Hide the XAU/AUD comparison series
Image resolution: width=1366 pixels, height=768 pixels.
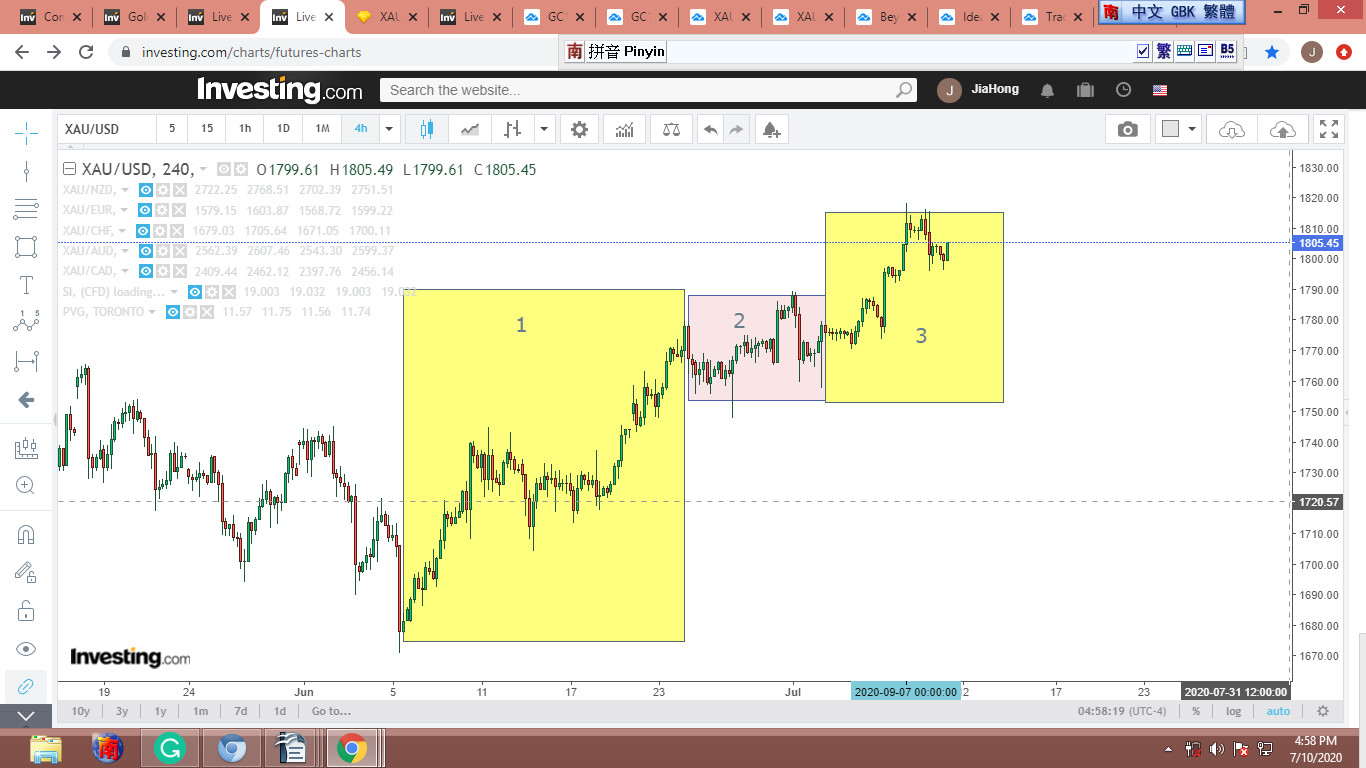click(x=146, y=251)
